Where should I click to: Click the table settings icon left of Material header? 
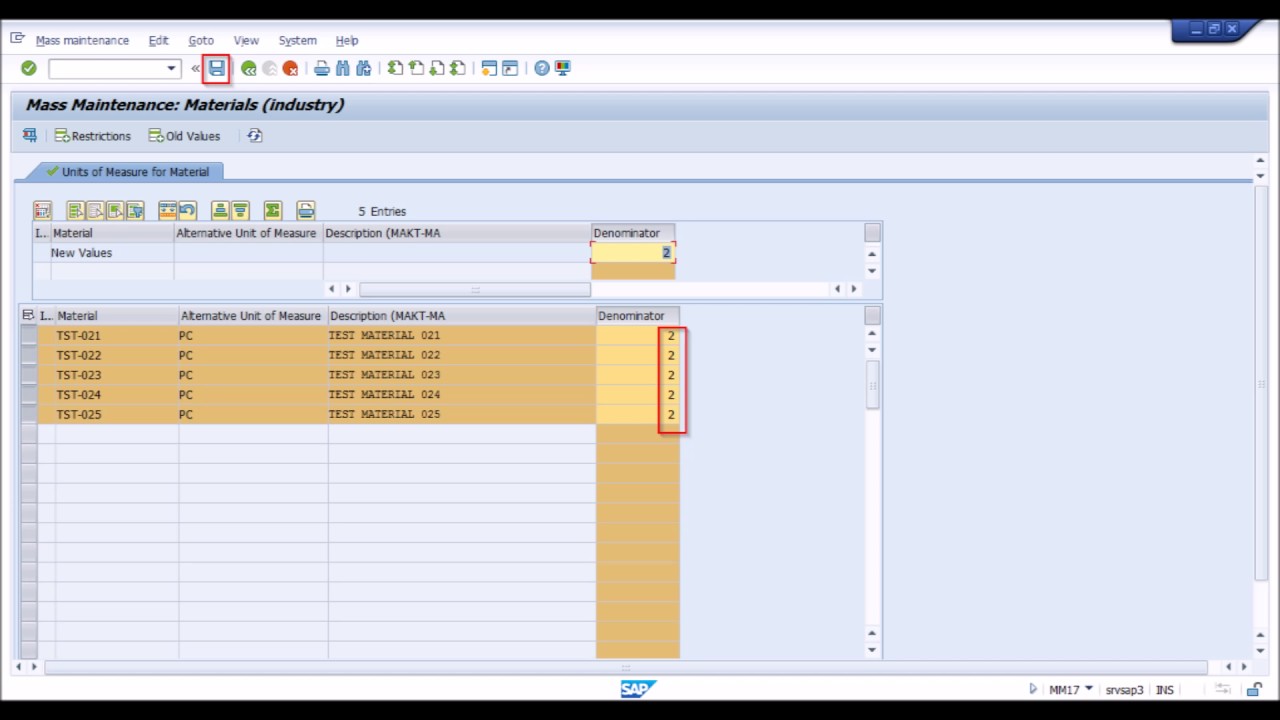(28, 315)
